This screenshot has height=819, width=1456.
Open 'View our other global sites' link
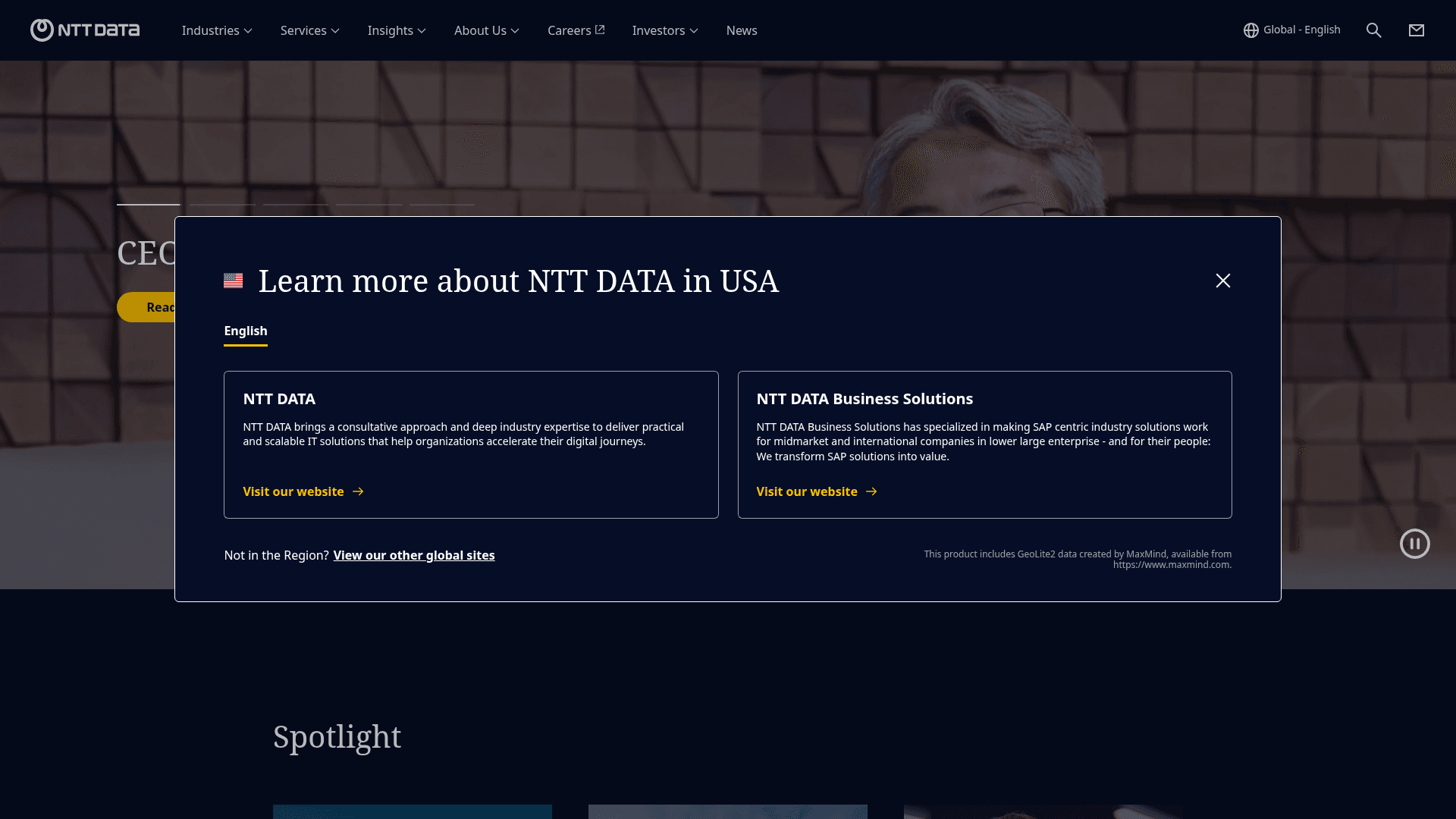[414, 555]
